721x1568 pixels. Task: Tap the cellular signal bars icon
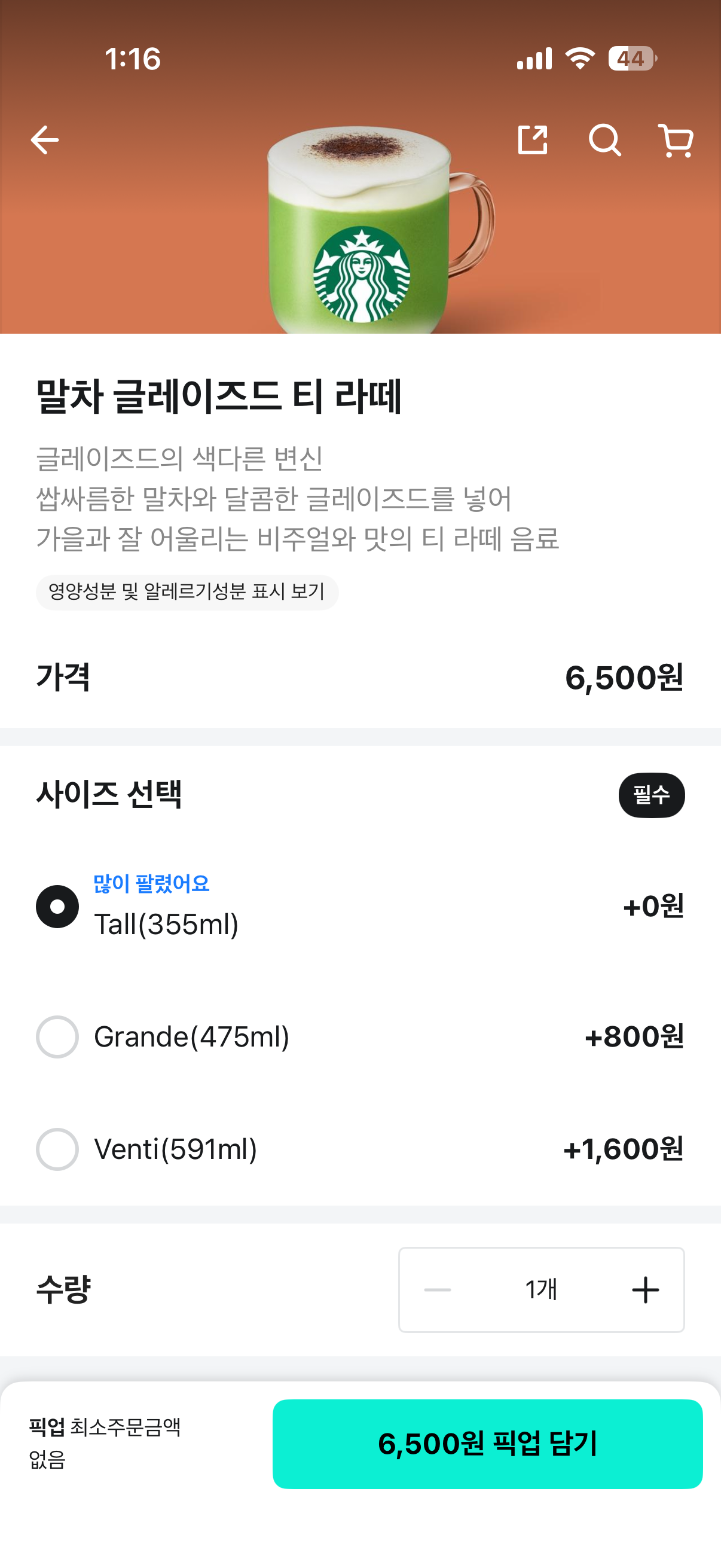(534, 59)
